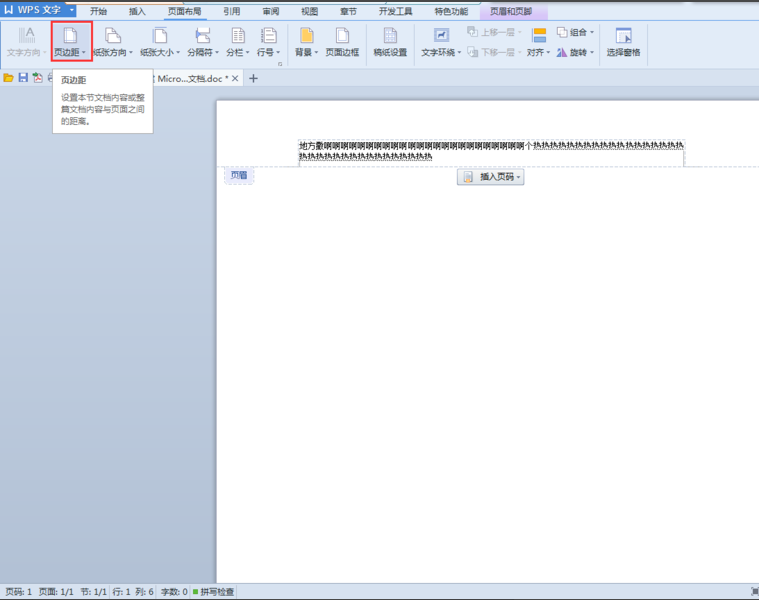Expand the 文字环绕 dropdown arrow
The image size is (759, 600).
click(x=459, y=52)
